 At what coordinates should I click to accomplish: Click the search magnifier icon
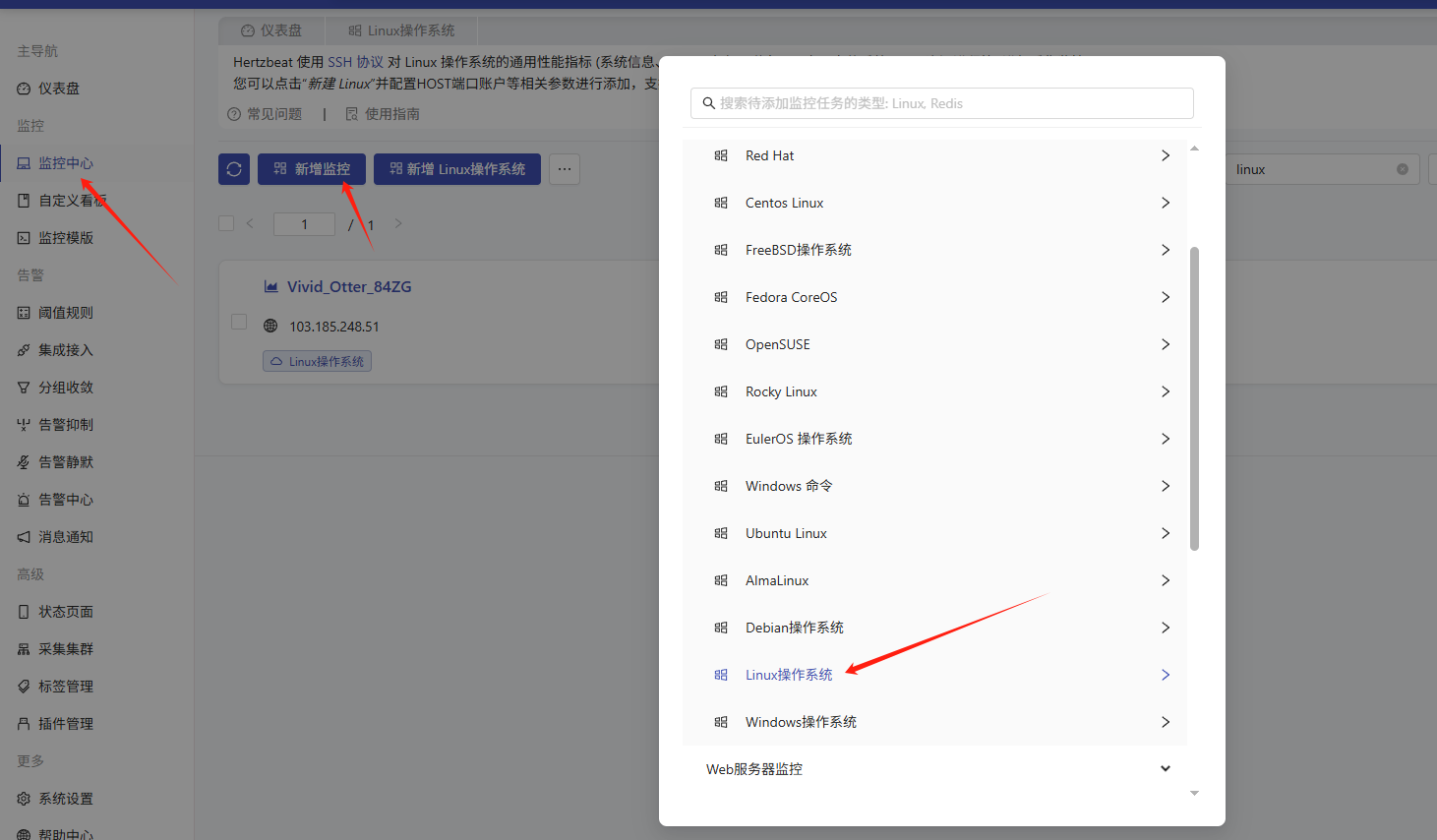point(708,103)
